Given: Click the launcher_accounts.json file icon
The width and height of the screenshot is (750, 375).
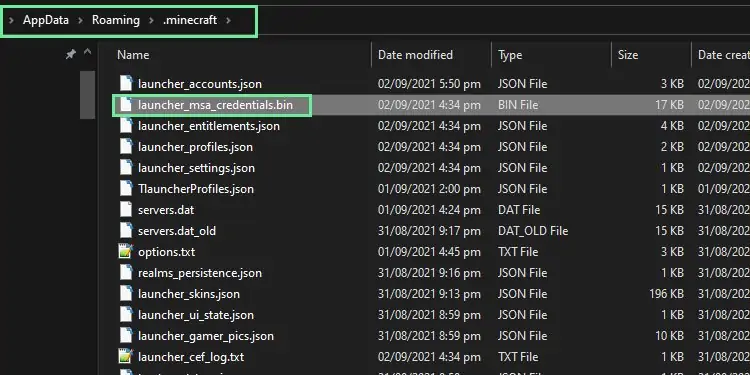Looking at the screenshot, I should [x=126, y=84].
